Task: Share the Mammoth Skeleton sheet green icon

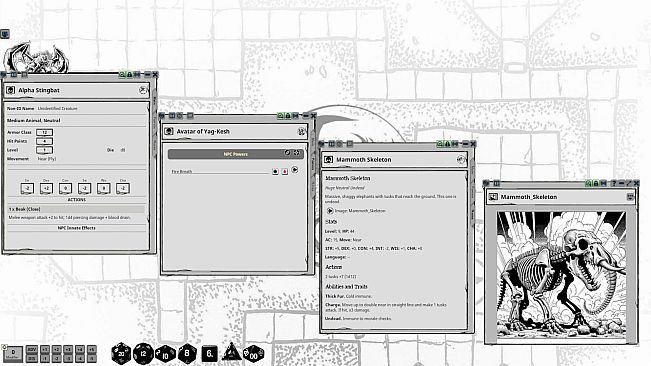Action: coord(440,144)
